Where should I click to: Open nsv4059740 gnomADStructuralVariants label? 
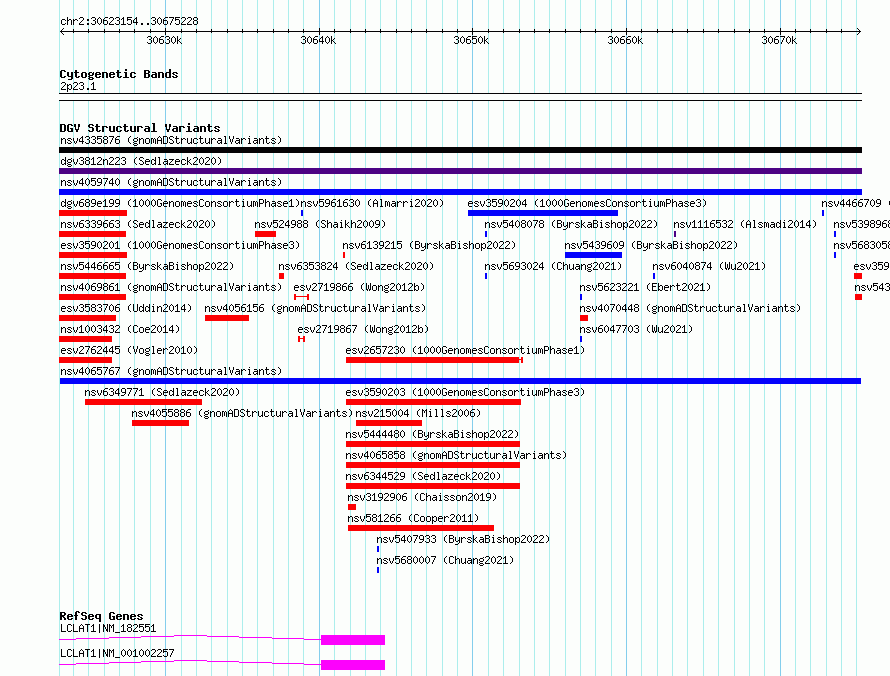(x=171, y=182)
